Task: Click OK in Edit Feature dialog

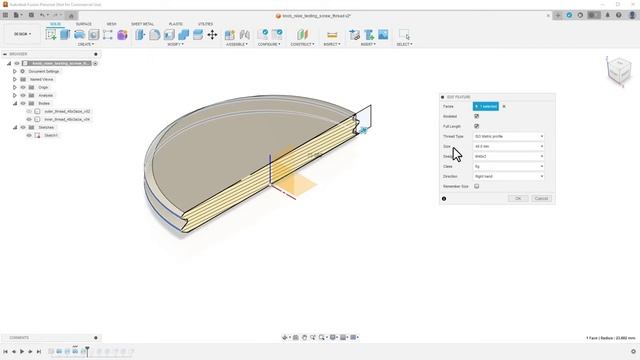Action: (518, 198)
